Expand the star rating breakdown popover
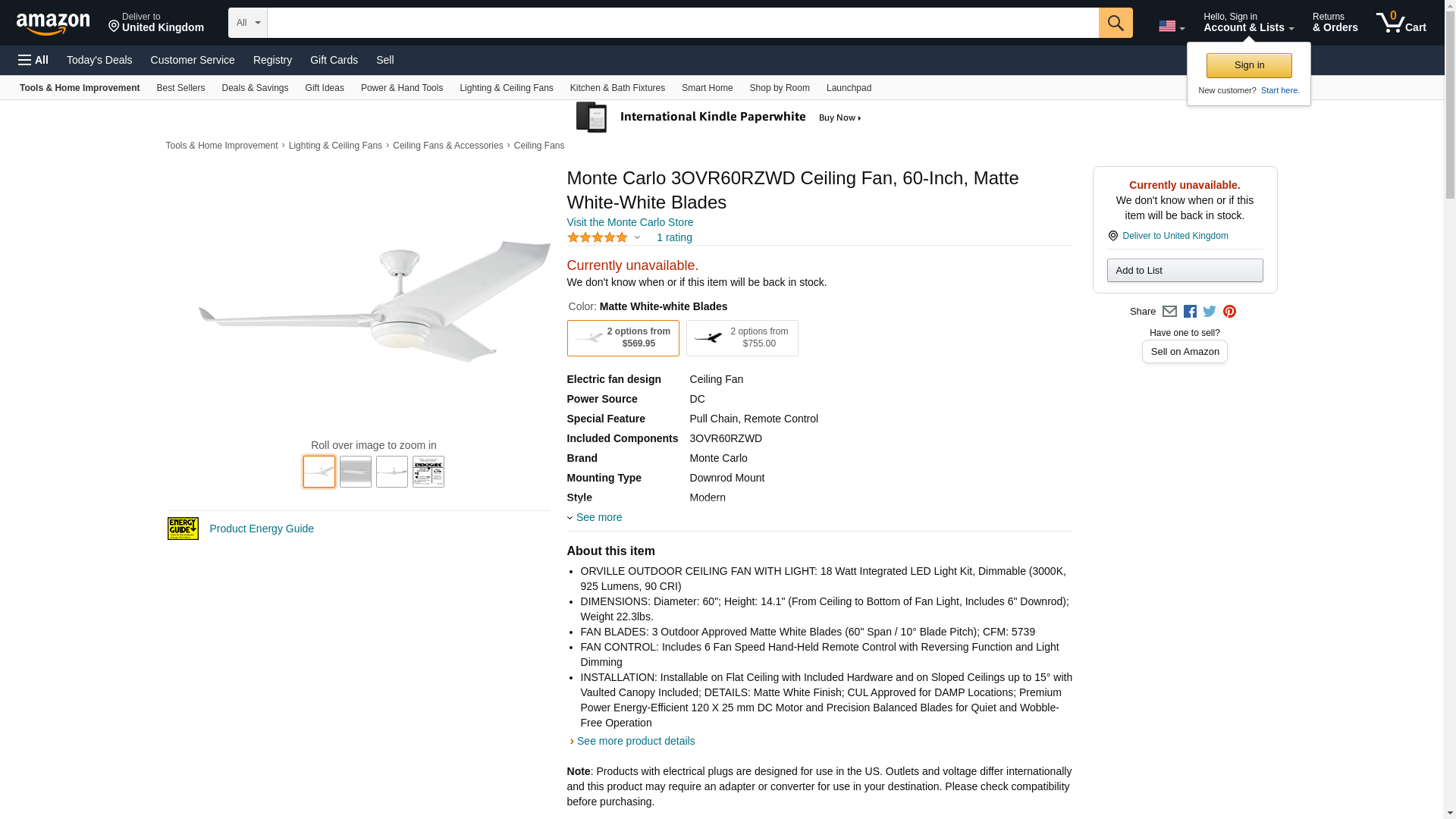The width and height of the screenshot is (1456, 819). pyautogui.click(x=604, y=238)
